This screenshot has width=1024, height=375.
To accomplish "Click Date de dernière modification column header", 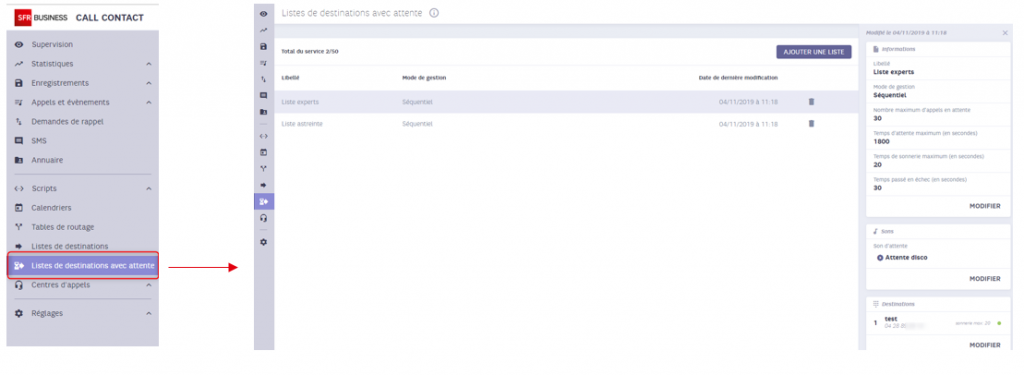I will pos(738,77).
